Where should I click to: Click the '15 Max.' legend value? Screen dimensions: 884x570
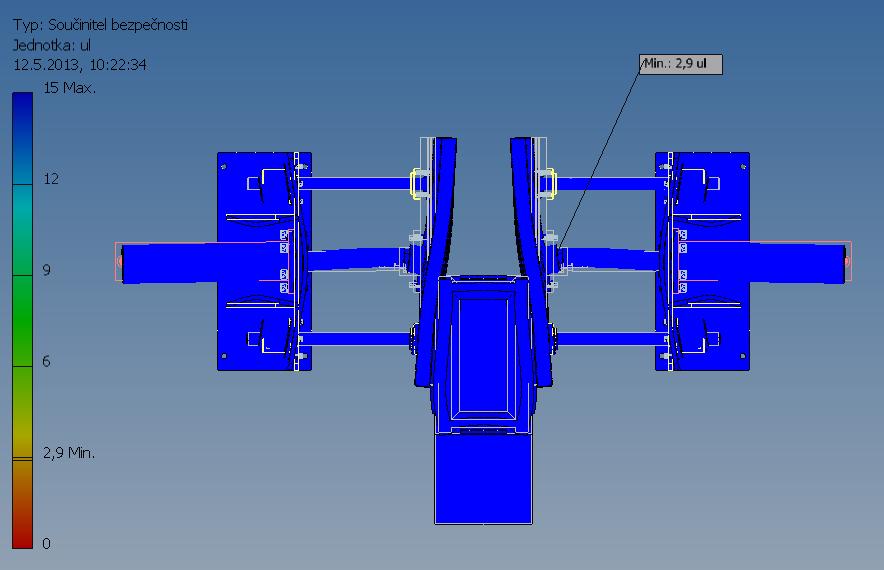pos(69,88)
